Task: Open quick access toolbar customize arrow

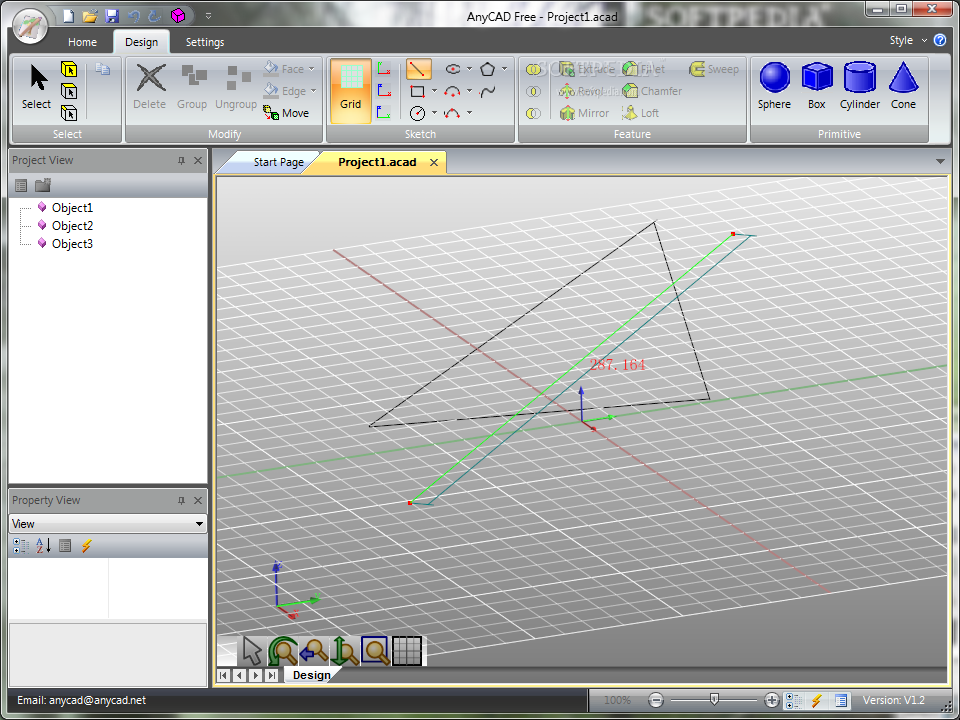Action: [208, 16]
